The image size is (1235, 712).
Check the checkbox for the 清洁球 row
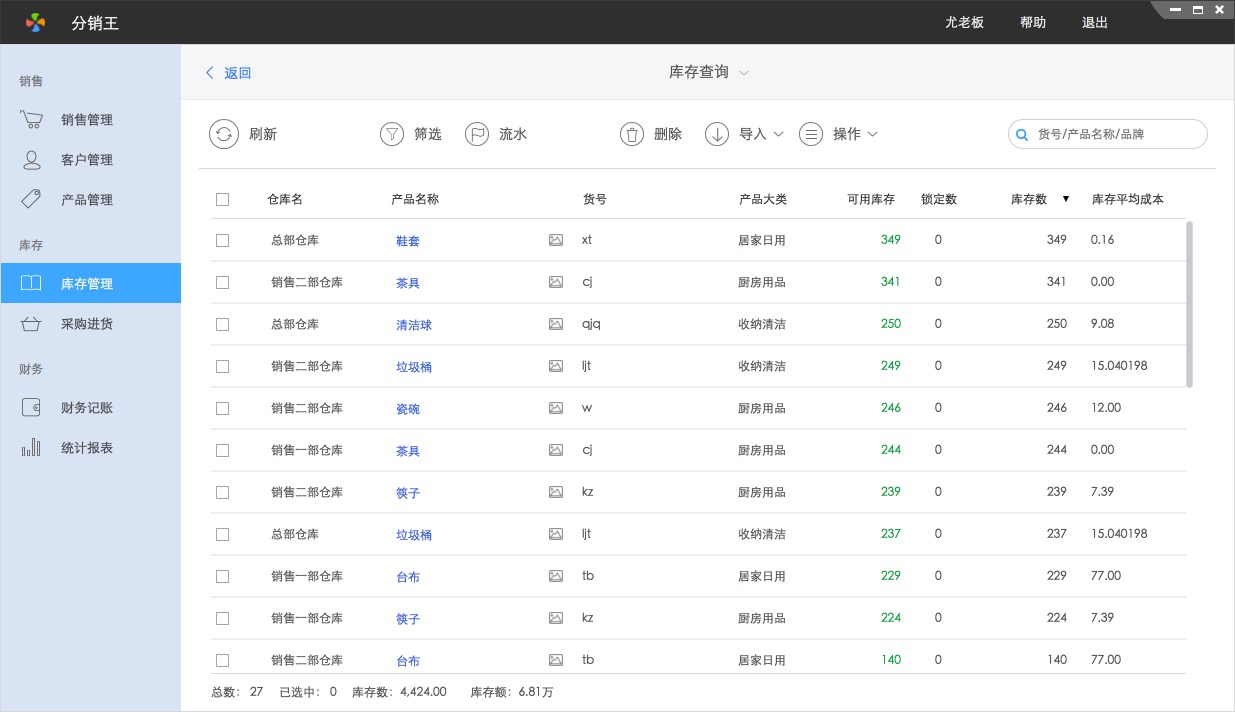click(x=222, y=324)
